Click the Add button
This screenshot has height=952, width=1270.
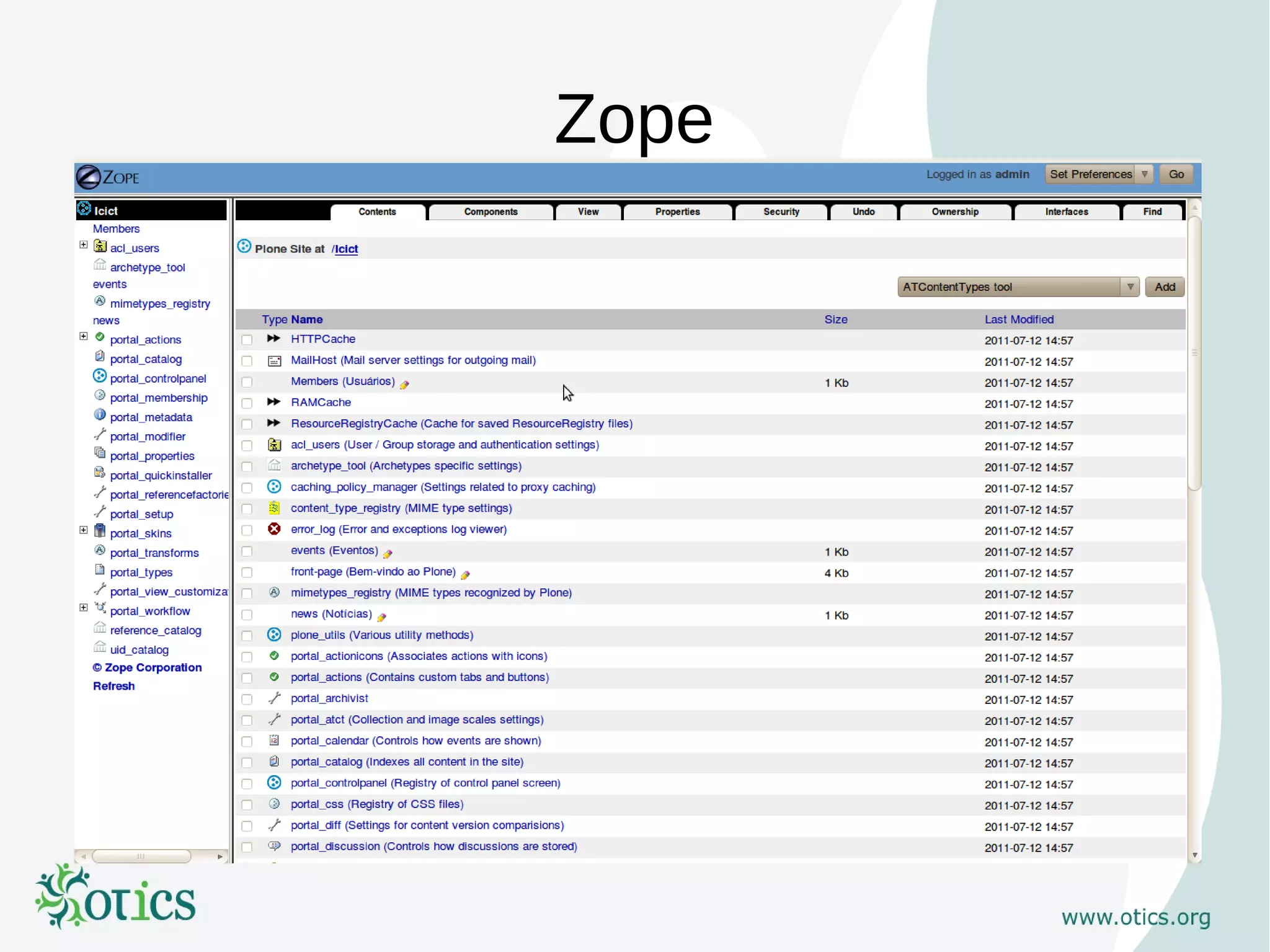click(1165, 287)
